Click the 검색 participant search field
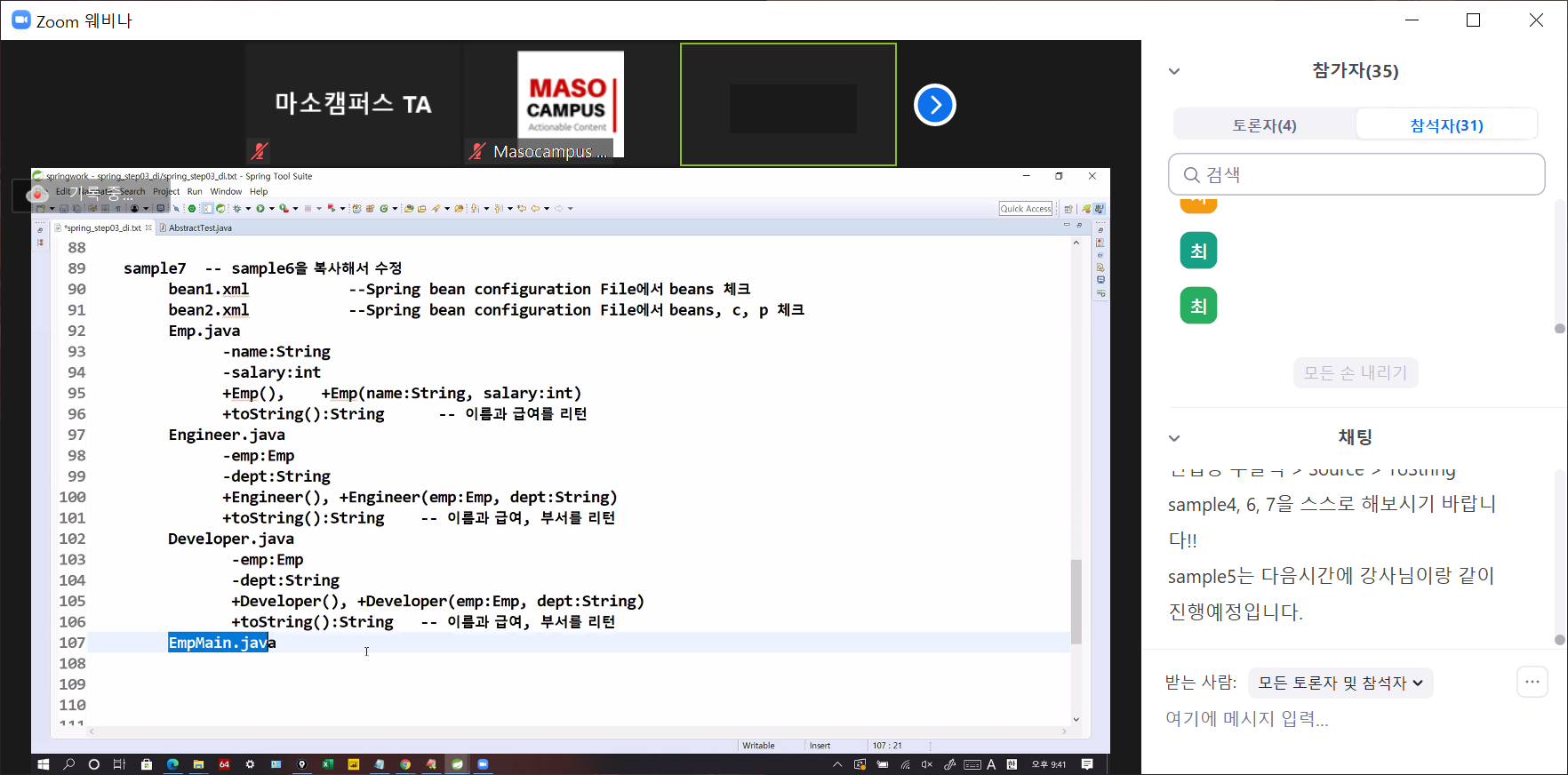 click(1356, 174)
